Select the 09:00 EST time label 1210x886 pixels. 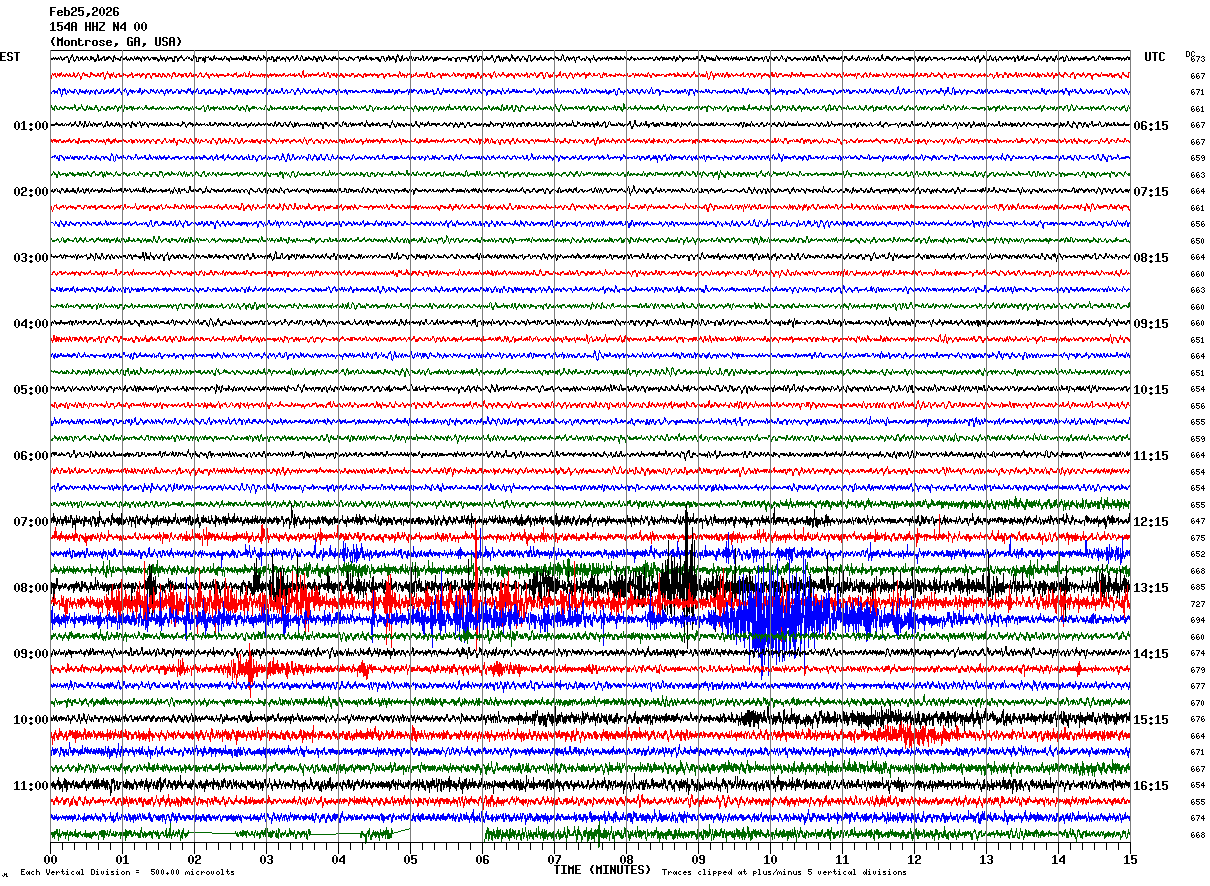coord(30,654)
